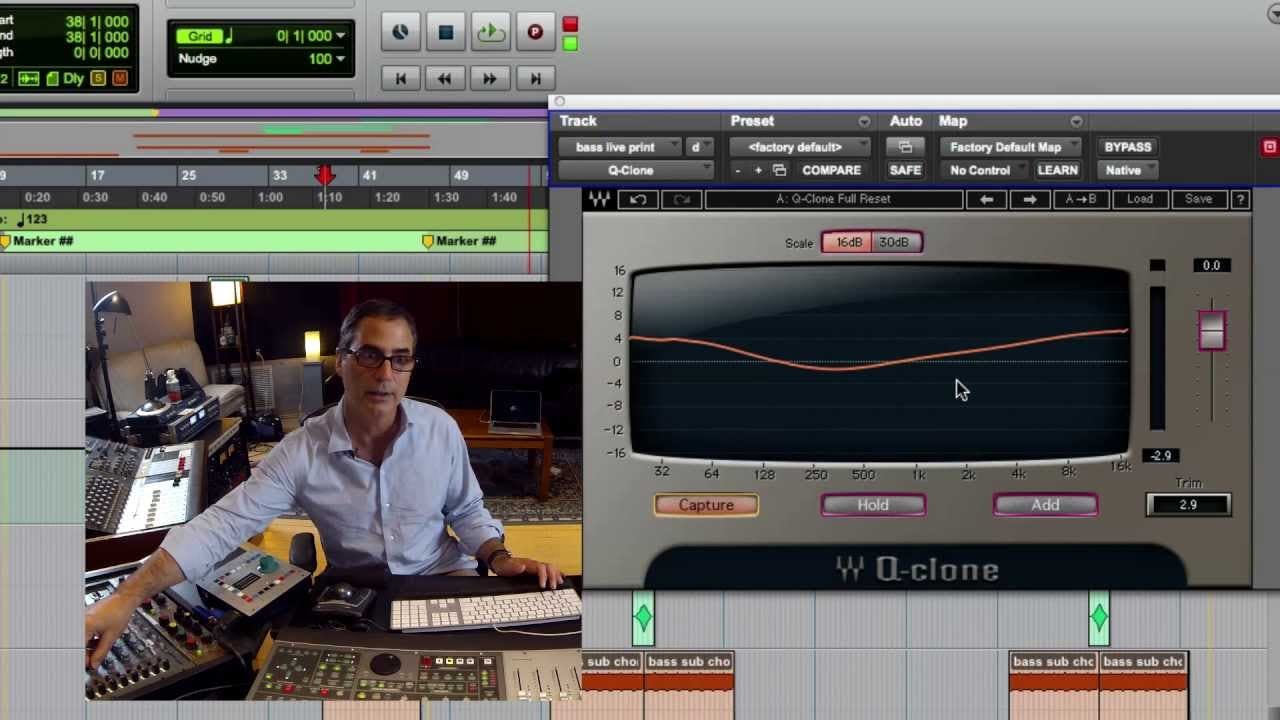
Task: Toggle automation SAFE mode
Action: [905, 170]
